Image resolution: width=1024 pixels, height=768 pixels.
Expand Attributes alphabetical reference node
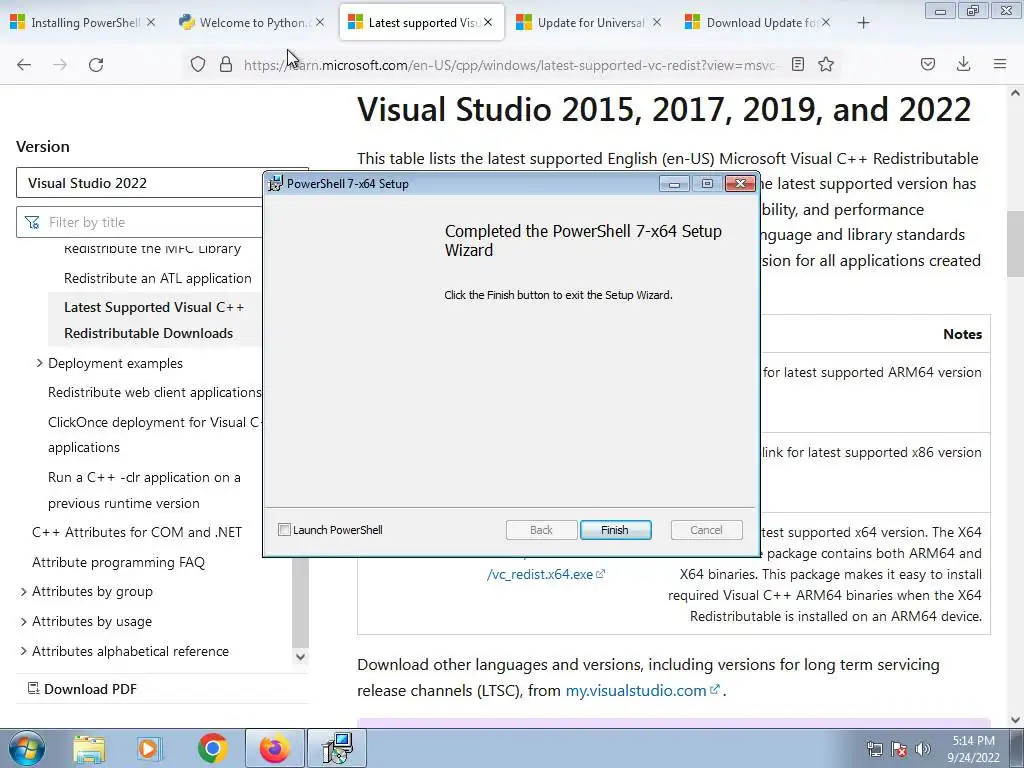tap(24, 651)
